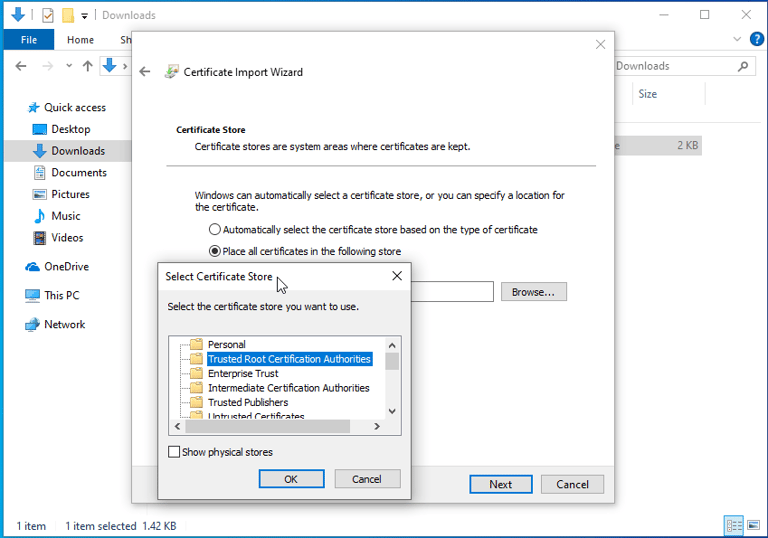Close the Select Certificate Store dialog
The height and width of the screenshot is (538, 768).
(397, 276)
